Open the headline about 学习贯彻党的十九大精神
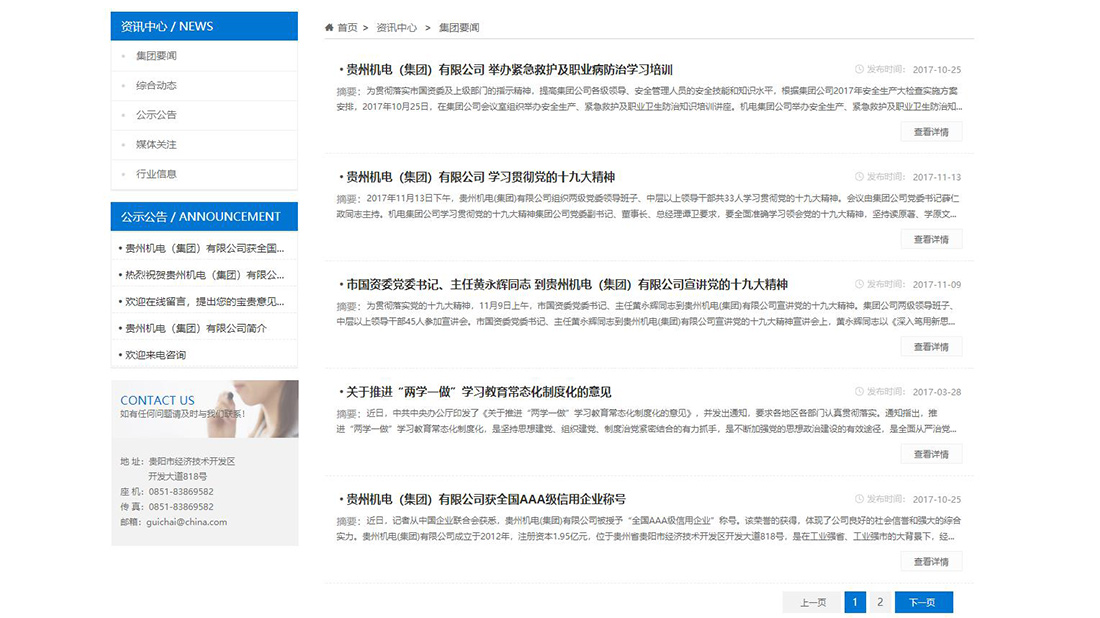The height and width of the screenshot is (618, 1100). pyautogui.click(x=477, y=177)
